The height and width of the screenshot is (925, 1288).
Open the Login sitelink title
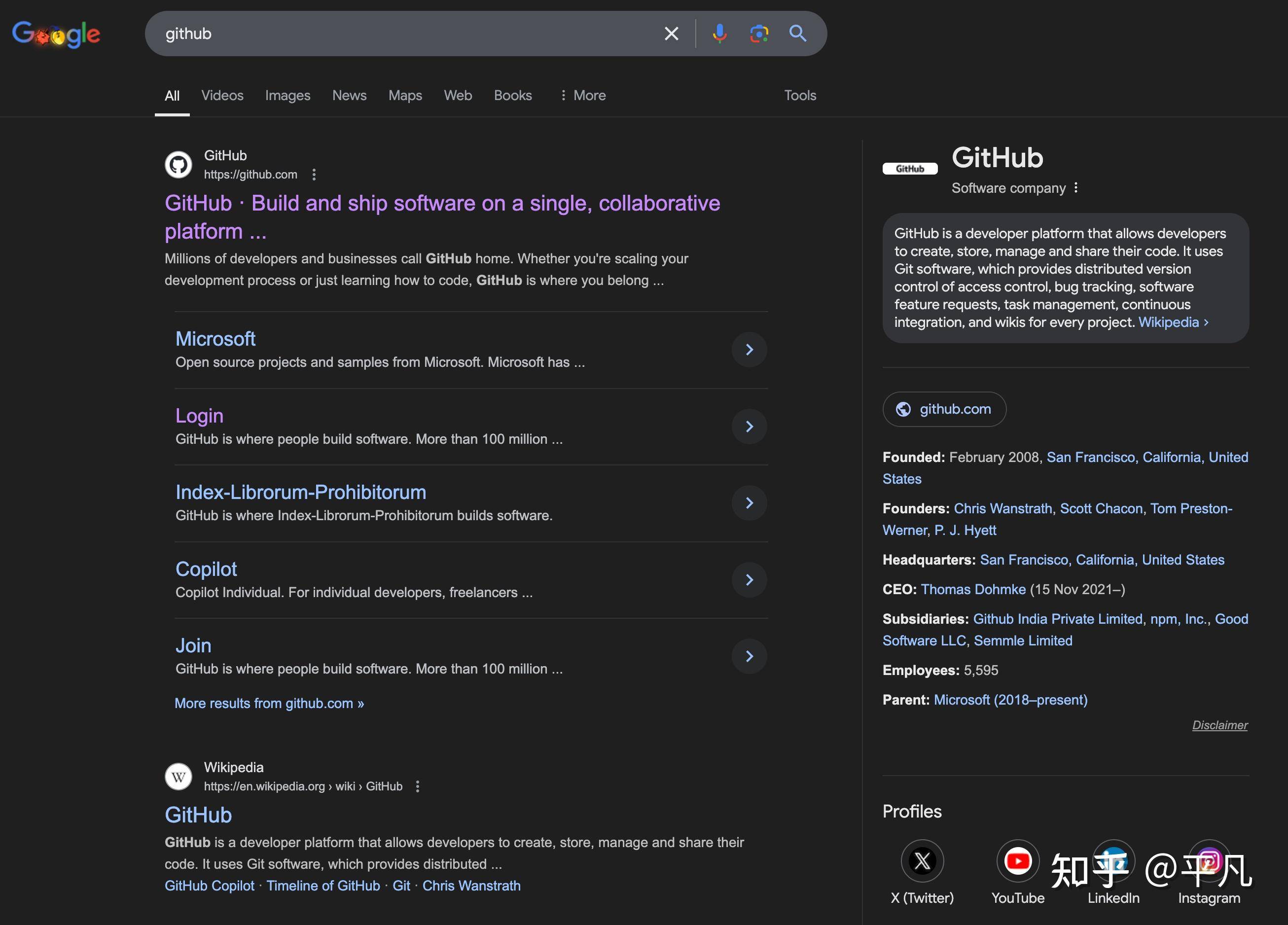click(x=199, y=416)
